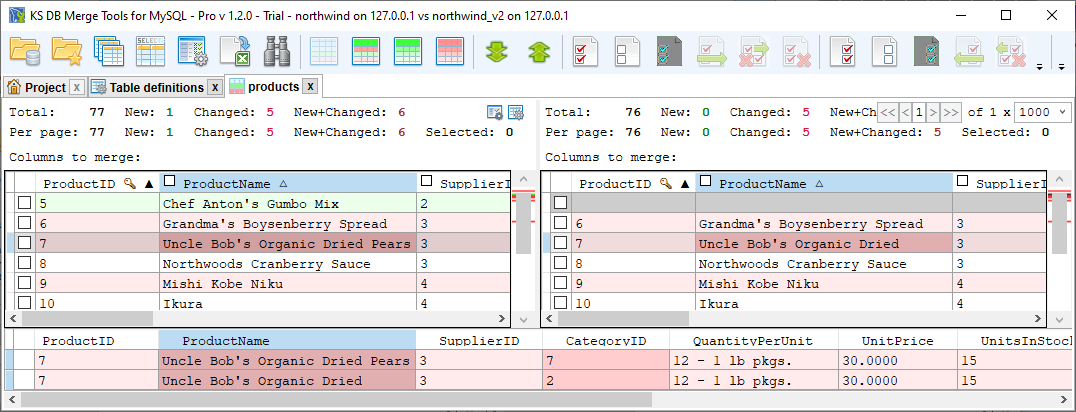This screenshot has width=1076, height=412.
Task: Merge selected rows to the left
Action: 968,52
